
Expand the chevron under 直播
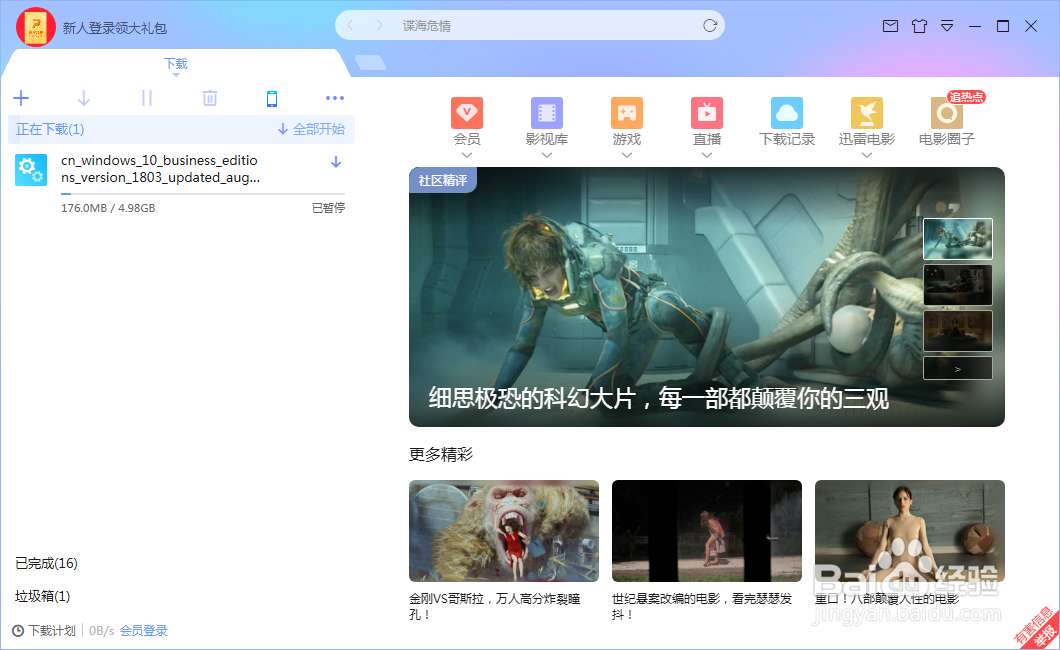coord(706,155)
